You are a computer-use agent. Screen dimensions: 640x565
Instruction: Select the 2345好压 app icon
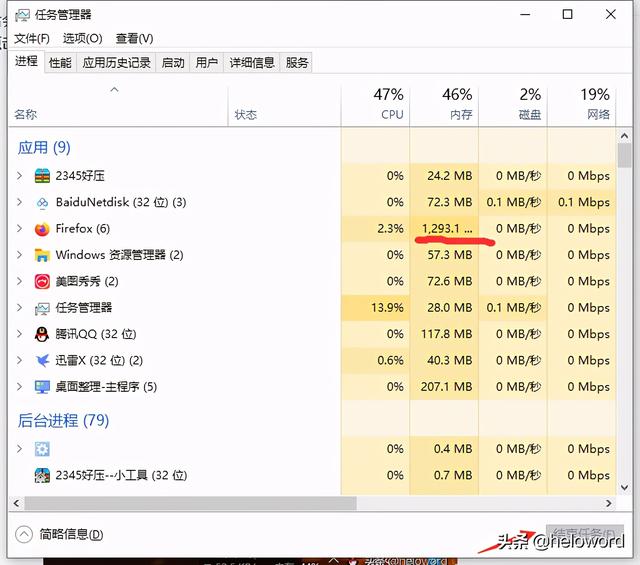click(42, 176)
